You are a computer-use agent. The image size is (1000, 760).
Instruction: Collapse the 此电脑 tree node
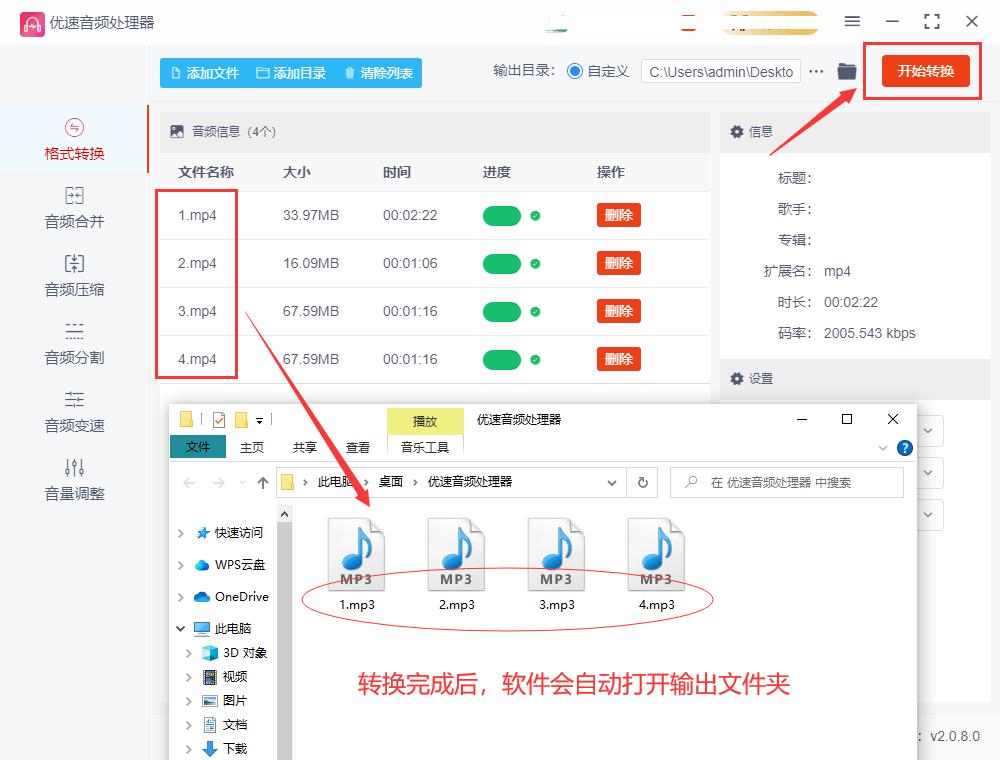tap(180, 628)
